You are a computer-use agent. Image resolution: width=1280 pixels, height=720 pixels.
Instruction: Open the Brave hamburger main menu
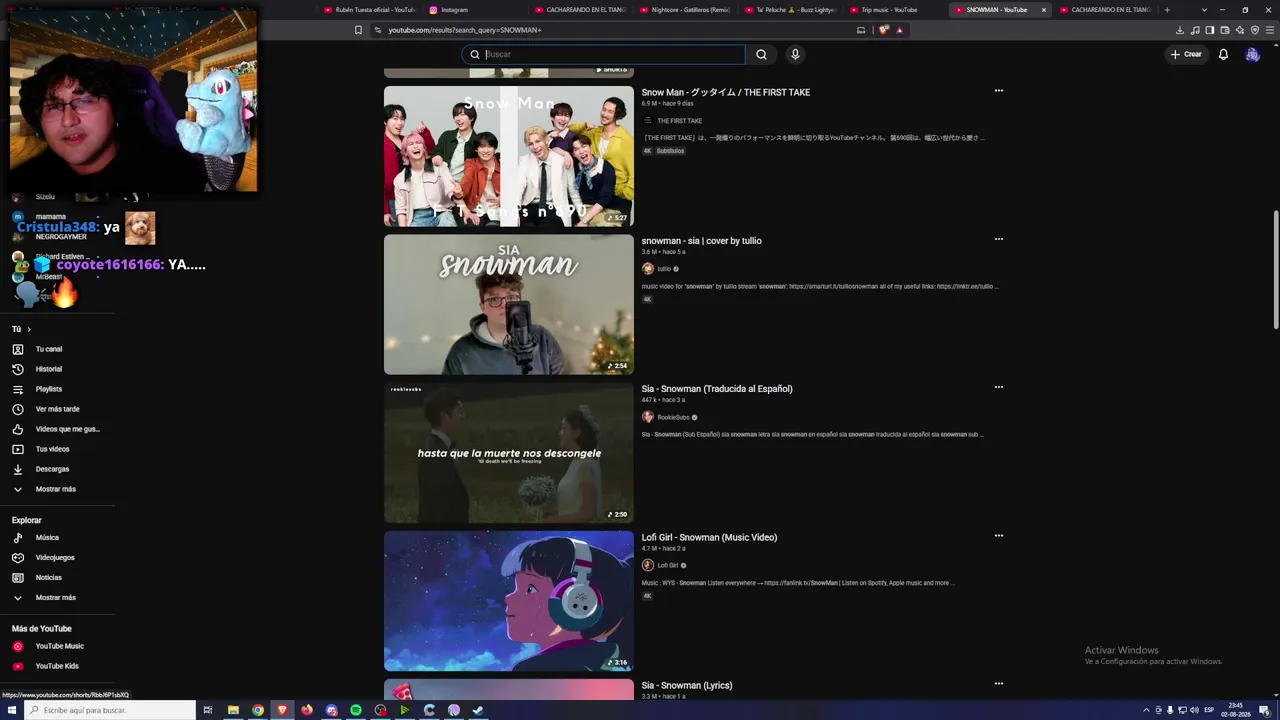(1270, 30)
